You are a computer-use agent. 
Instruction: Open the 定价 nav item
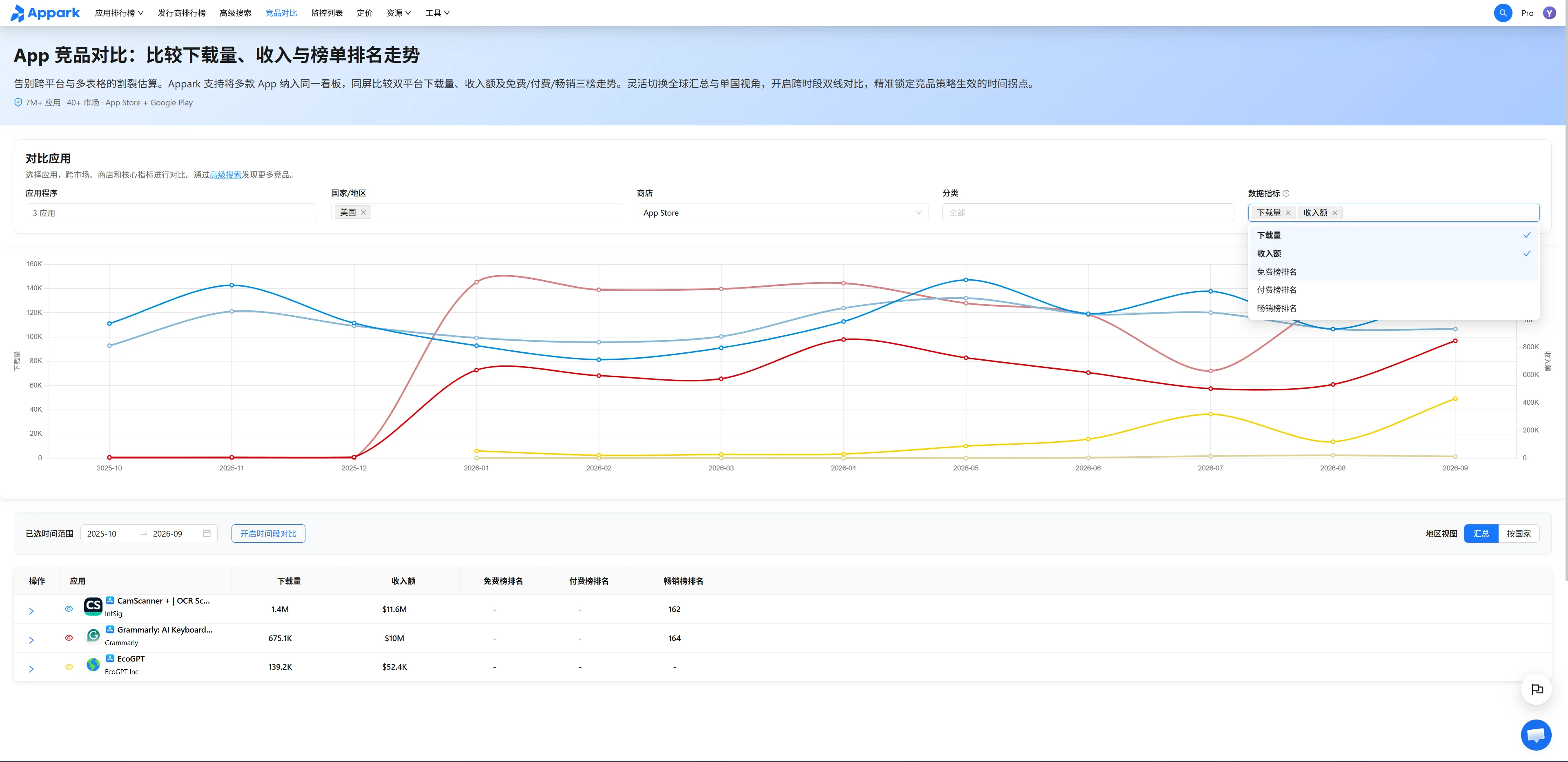(x=364, y=13)
